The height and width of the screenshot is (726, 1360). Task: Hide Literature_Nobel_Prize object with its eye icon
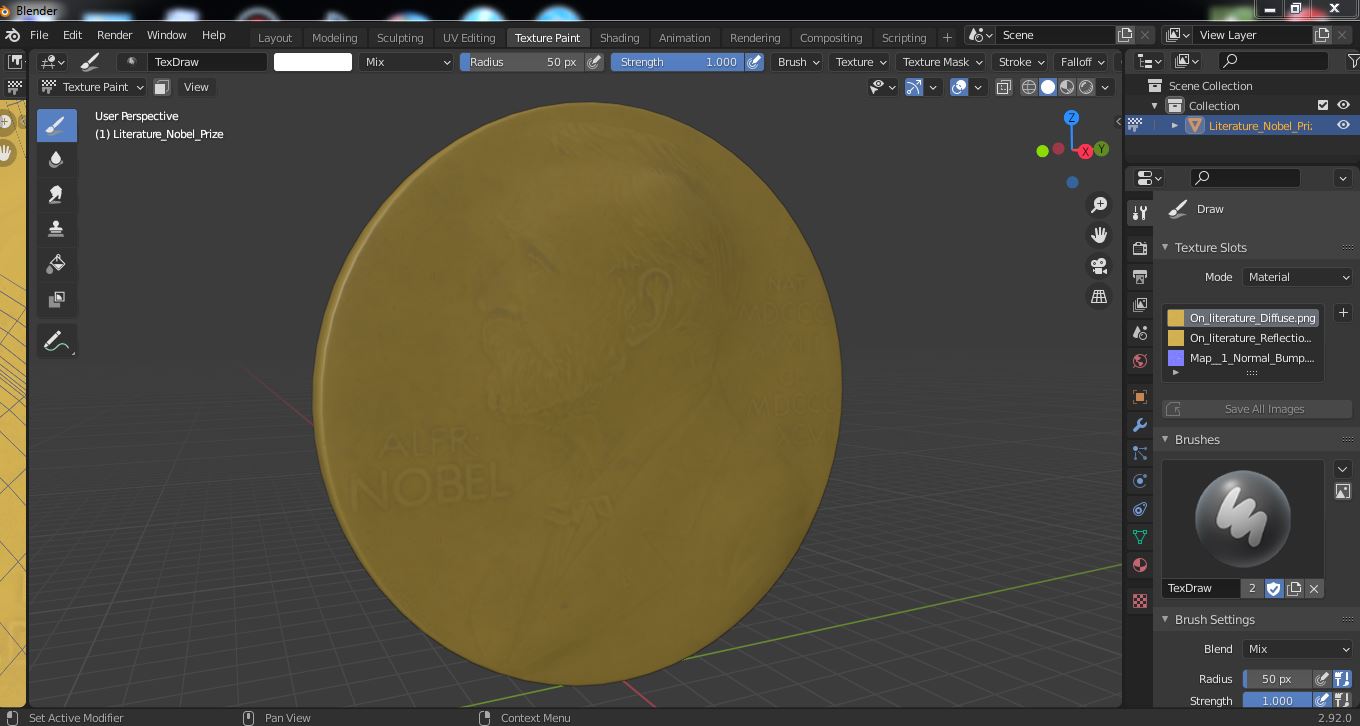[x=1344, y=125]
